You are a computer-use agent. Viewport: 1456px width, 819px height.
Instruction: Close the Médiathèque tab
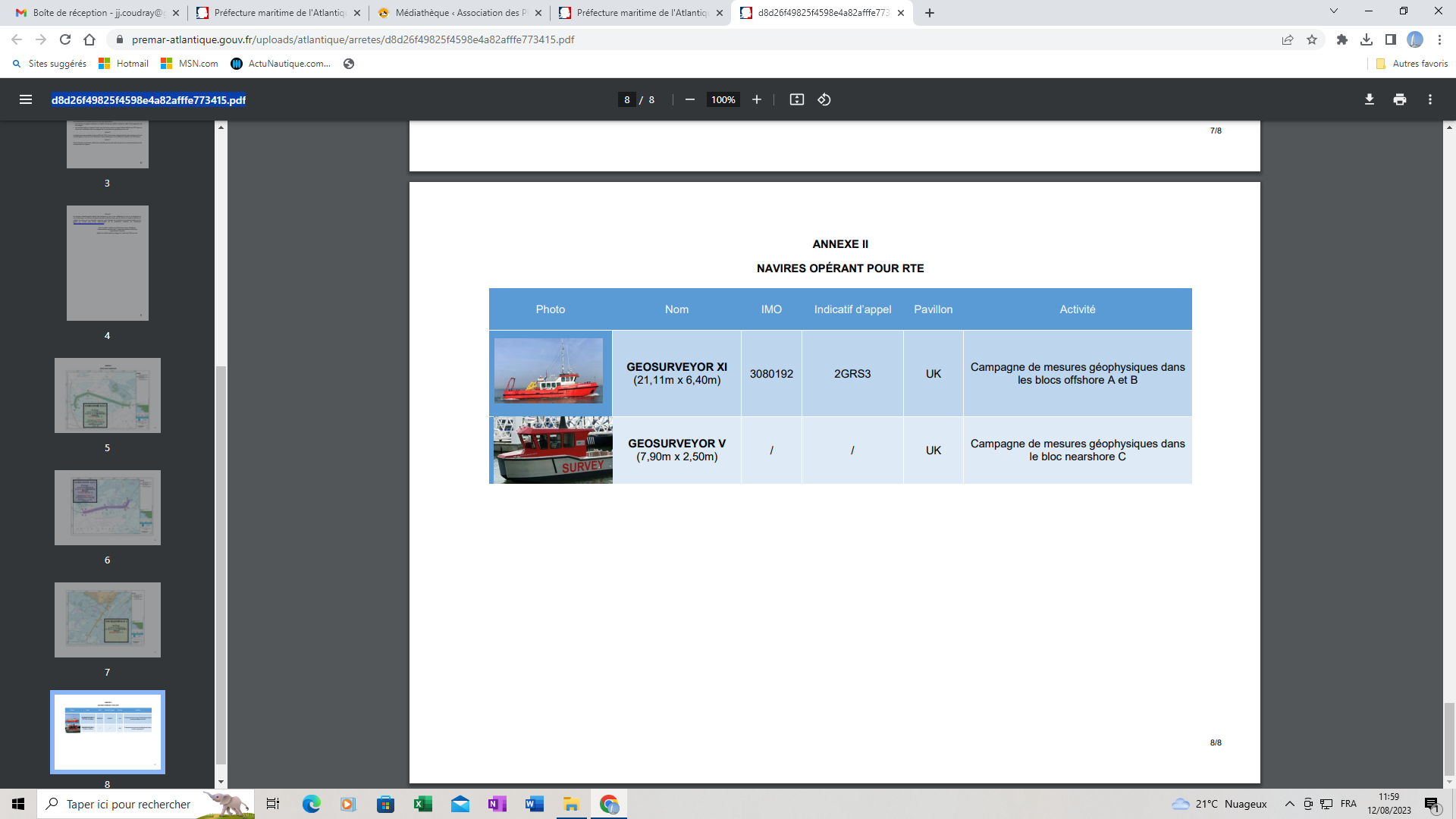pos(538,13)
